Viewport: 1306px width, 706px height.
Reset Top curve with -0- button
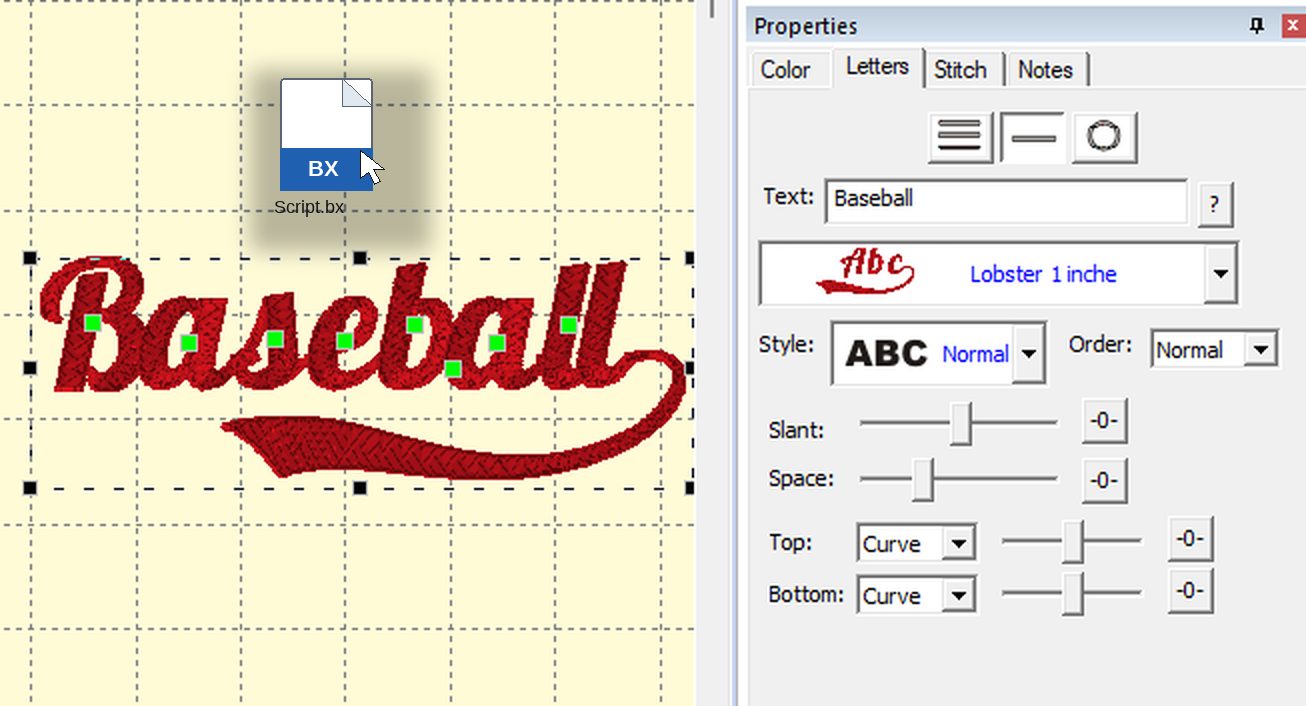click(x=1190, y=539)
